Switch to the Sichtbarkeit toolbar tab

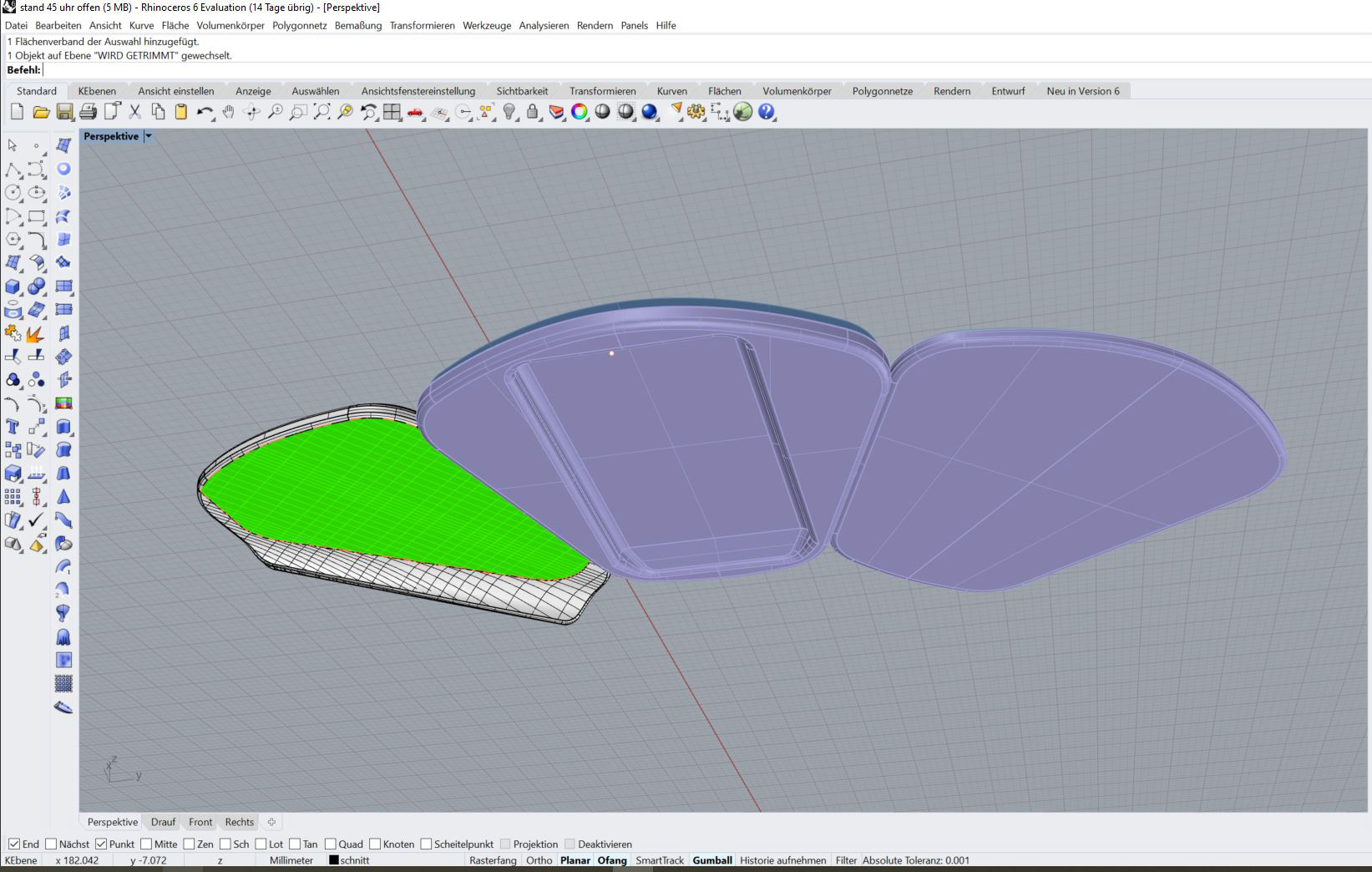click(x=522, y=91)
